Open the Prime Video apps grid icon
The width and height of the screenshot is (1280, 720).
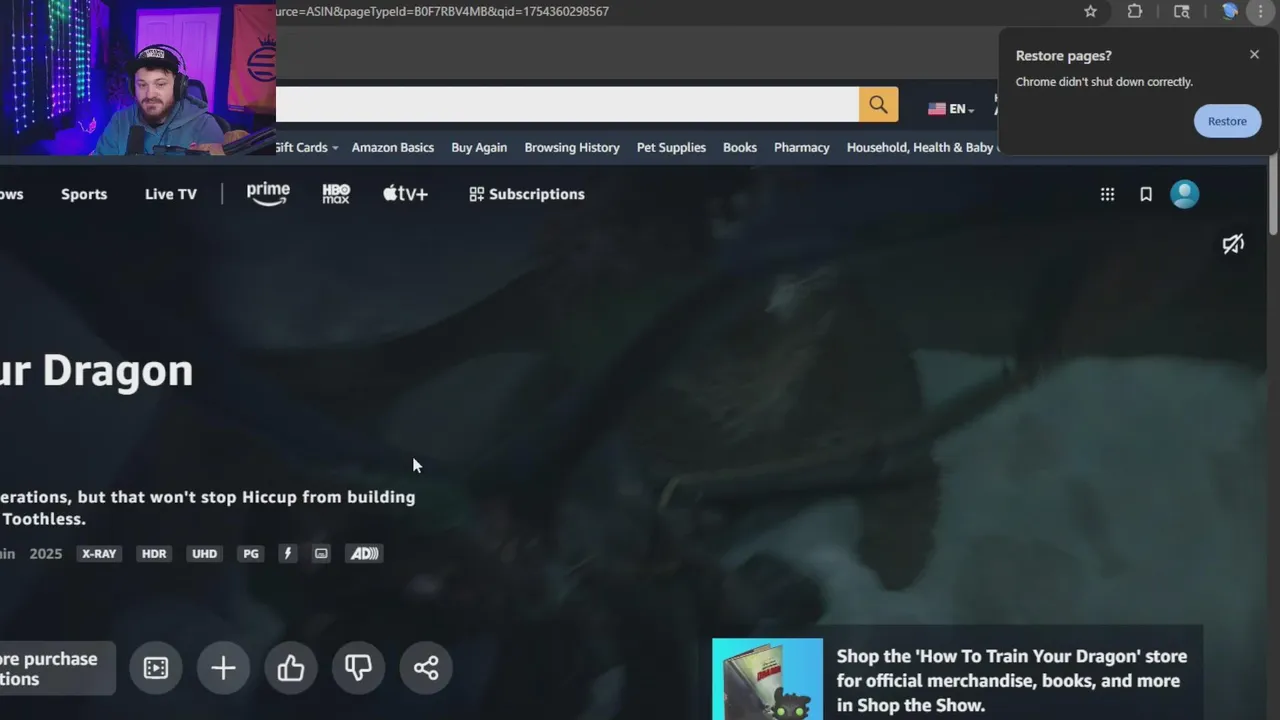click(x=1107, y=194)
